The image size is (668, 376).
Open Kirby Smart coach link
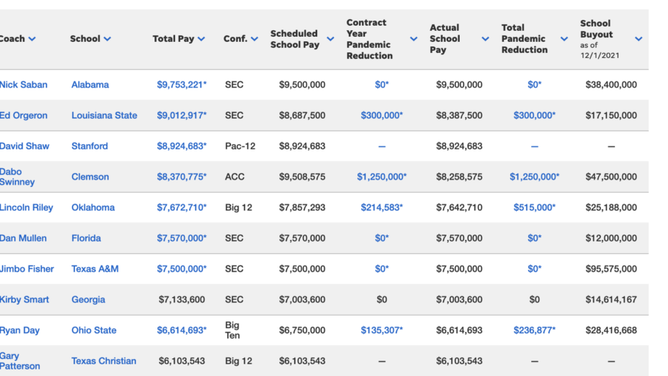point(24,299)
